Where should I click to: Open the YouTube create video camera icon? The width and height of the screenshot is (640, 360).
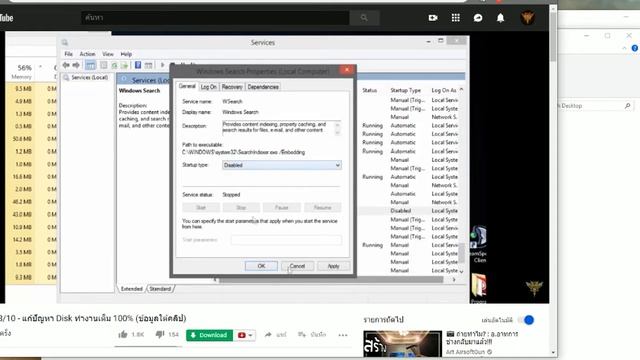pos(433,18)
